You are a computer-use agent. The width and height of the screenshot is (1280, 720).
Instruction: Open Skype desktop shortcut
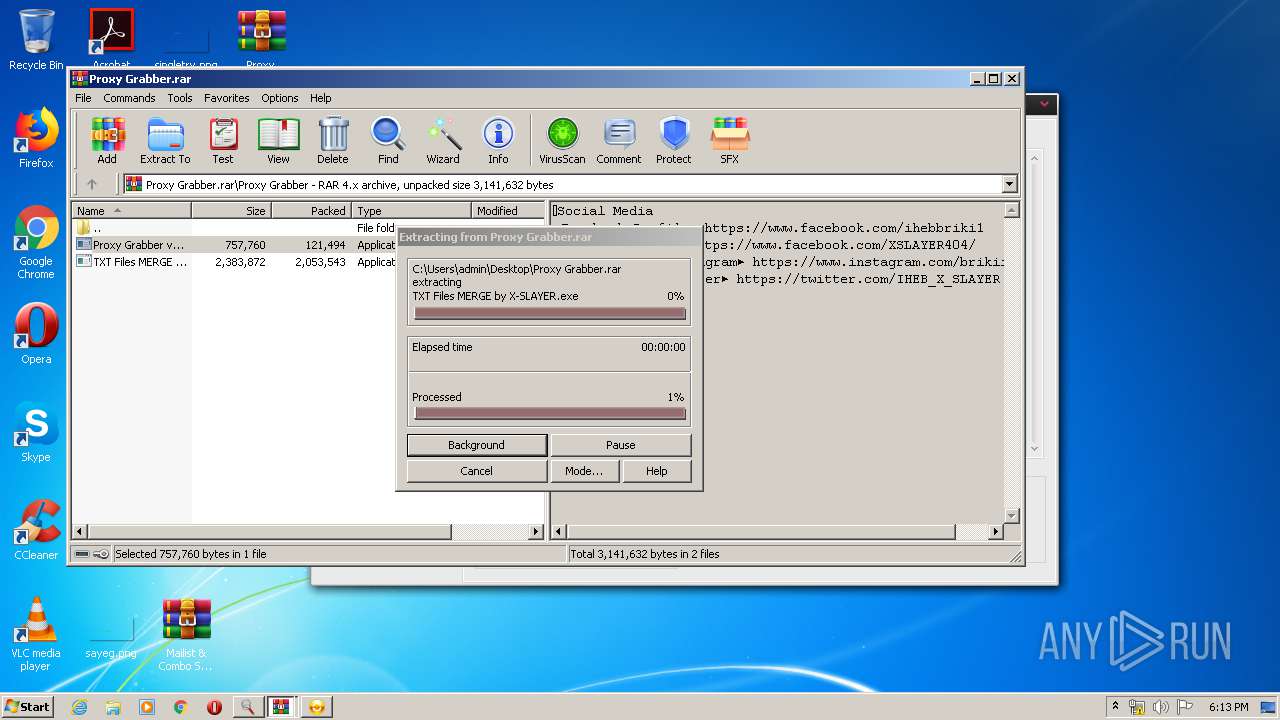coord(36,432)
